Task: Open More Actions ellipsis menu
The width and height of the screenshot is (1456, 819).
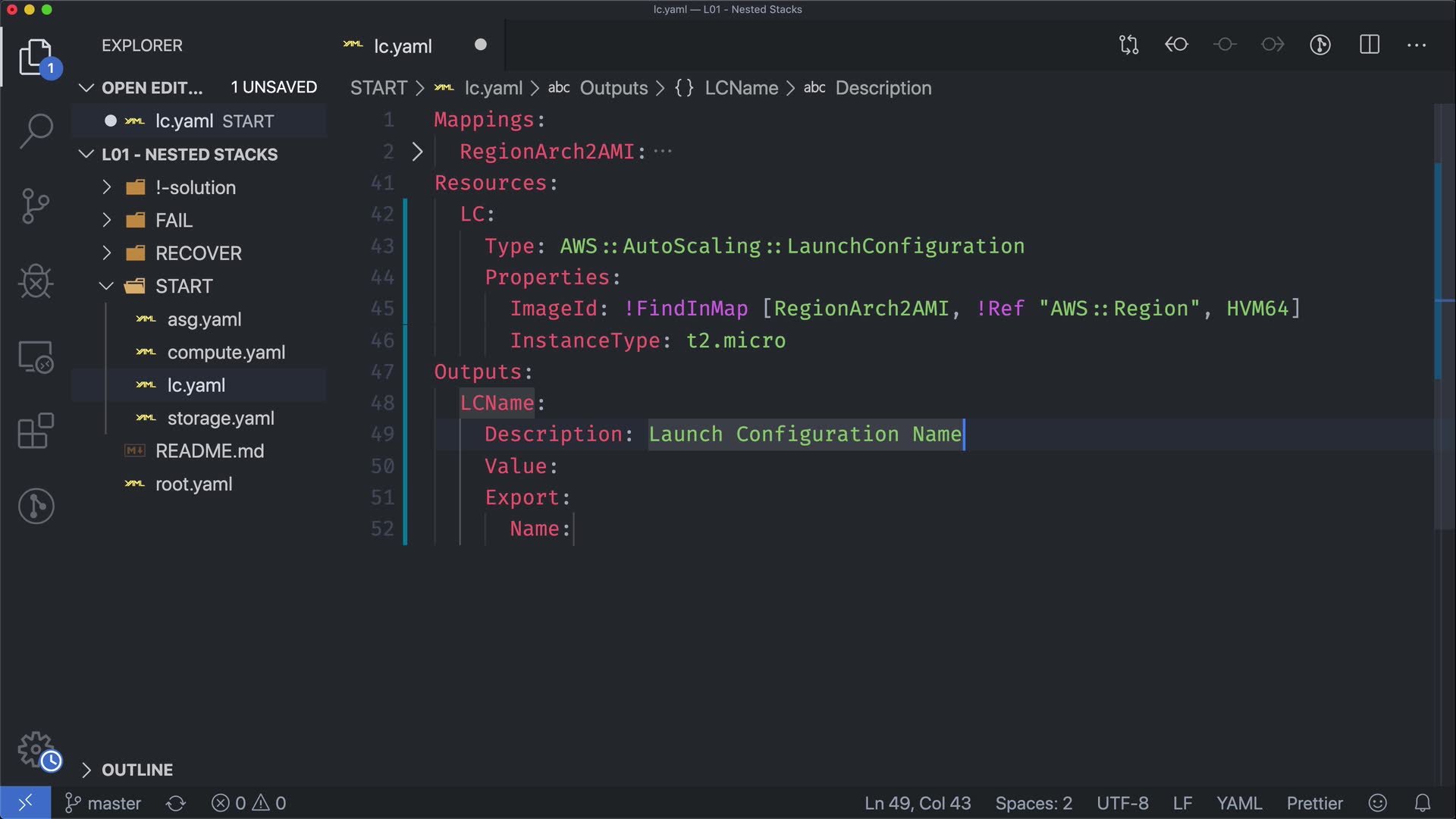Action: [x=1417, y=45]
